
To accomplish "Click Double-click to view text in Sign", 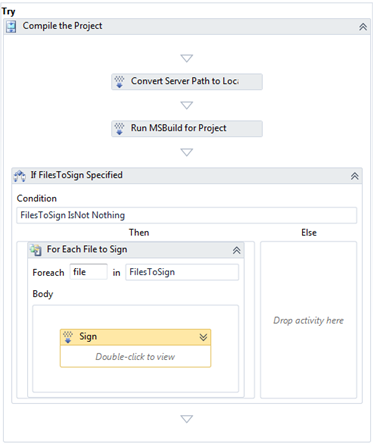I will click(x=135, y=357).
